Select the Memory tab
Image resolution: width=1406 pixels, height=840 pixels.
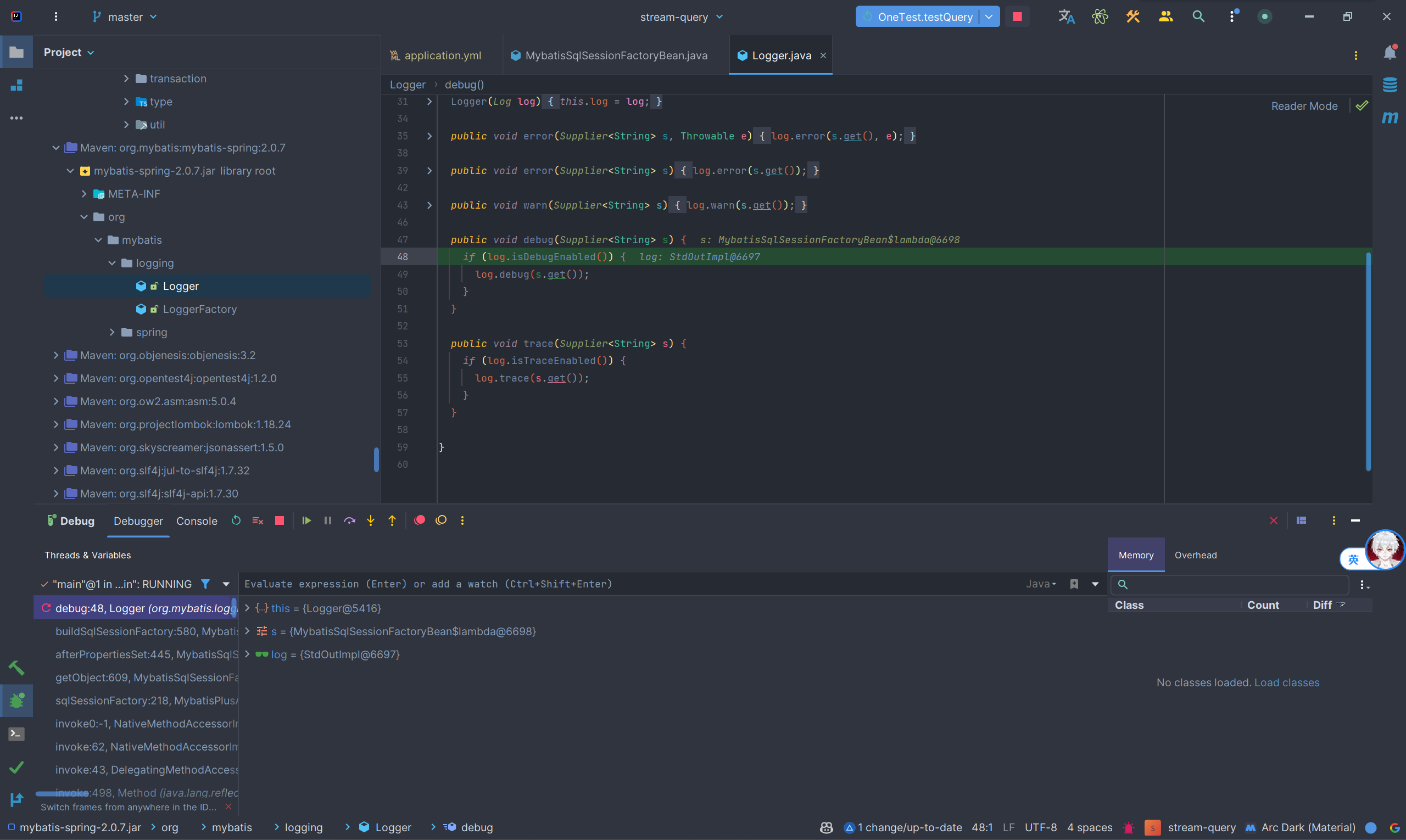(x=1135, y=555)
